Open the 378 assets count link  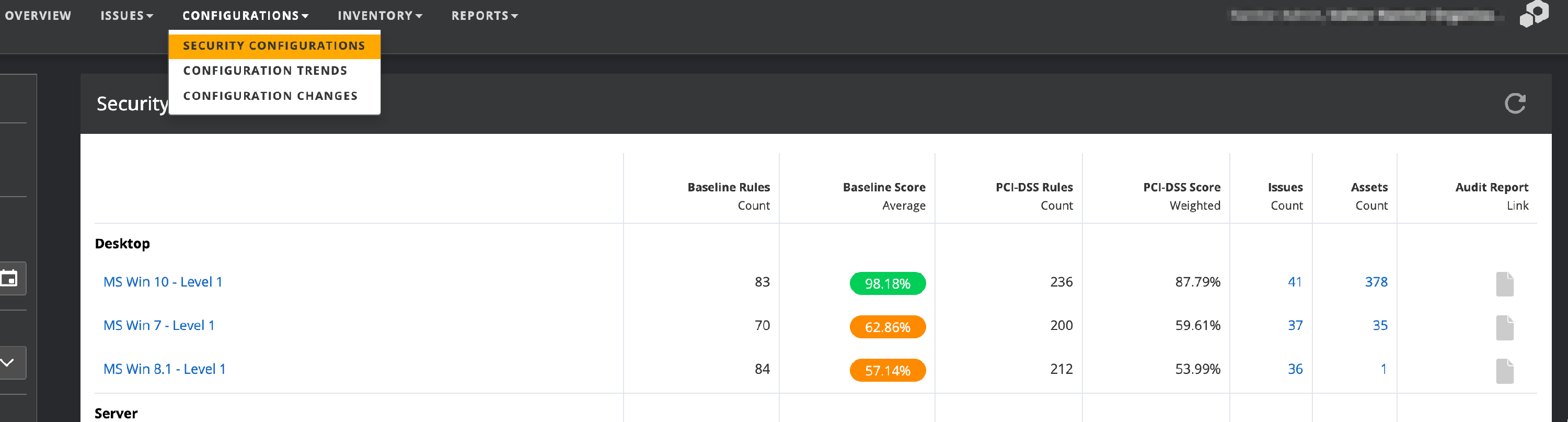tap(1376, 282)
